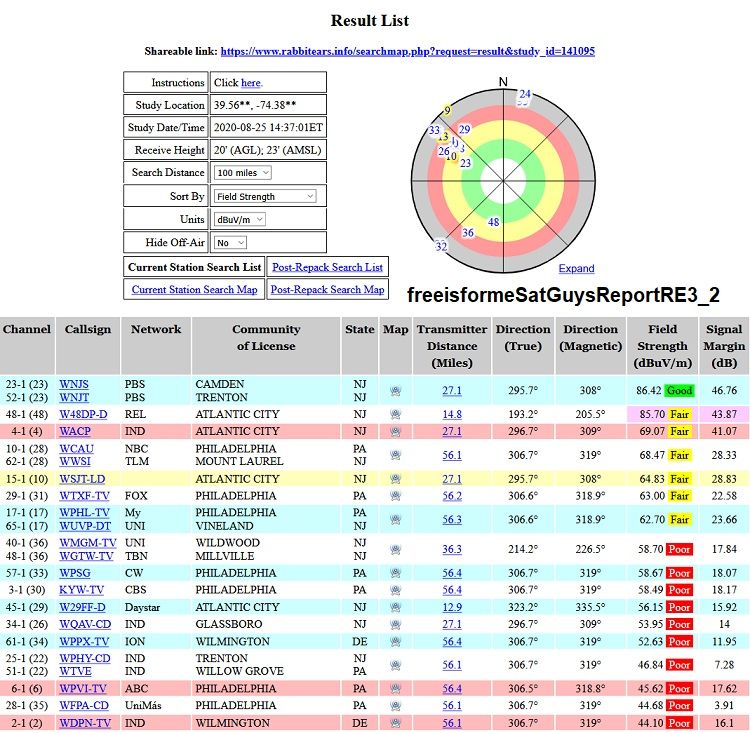This screenshot has height=733, width=750.
Task: Open the Hide Off-Air dropdown
Action: click(230, 243)
